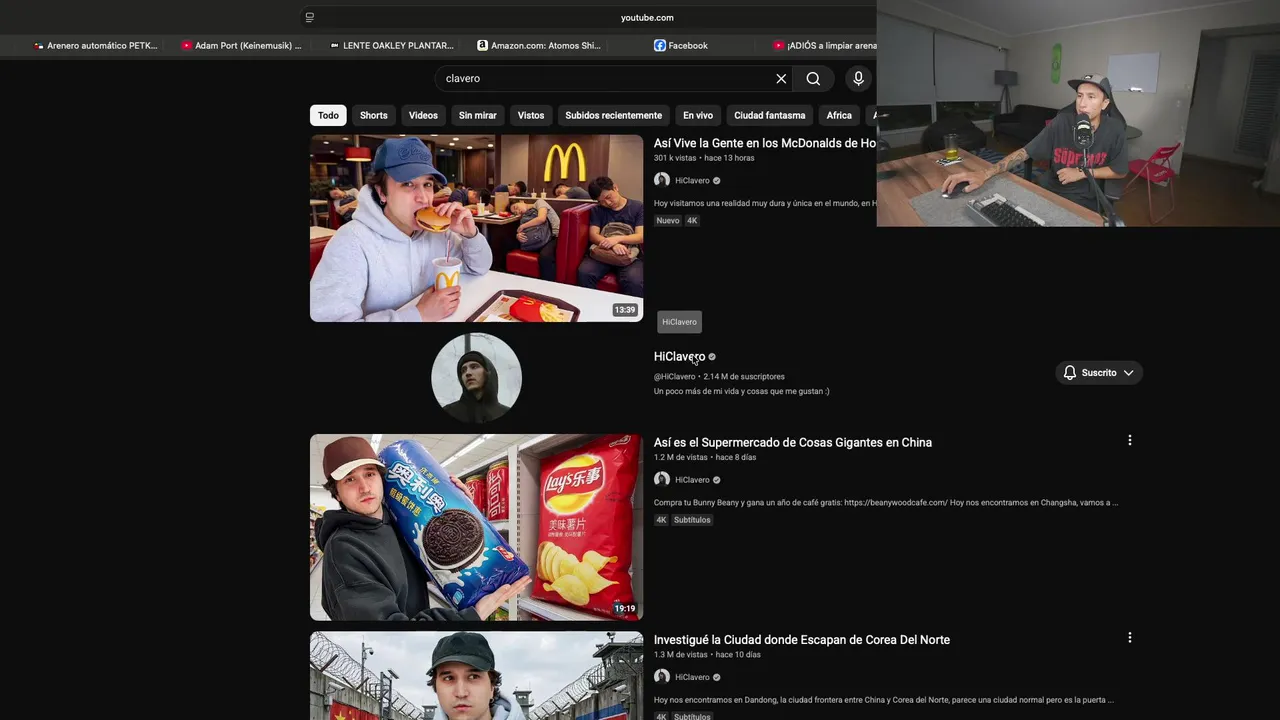Click the bell icon on Suscrito button

pos(1070,373)
